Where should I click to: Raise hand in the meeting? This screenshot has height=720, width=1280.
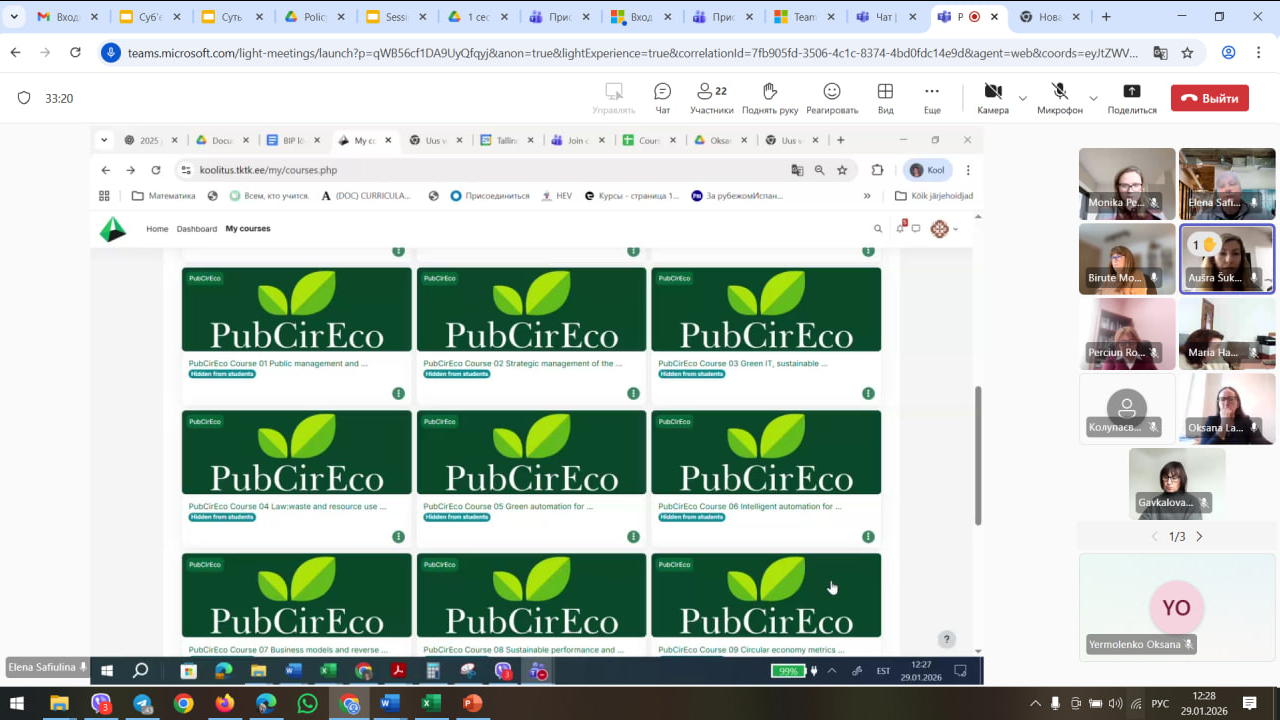(x=769, y=97)
